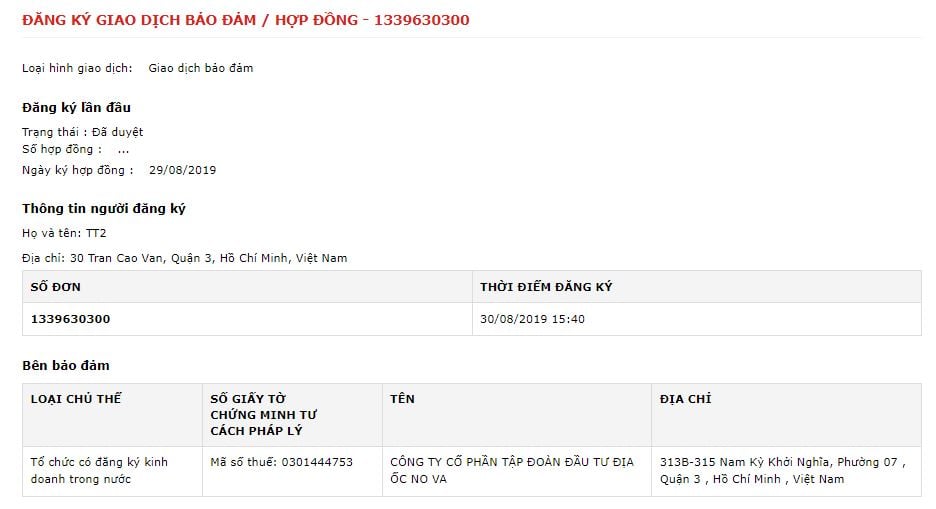Click the "ĐỊA CHỈ" column header

click(686, 398)
